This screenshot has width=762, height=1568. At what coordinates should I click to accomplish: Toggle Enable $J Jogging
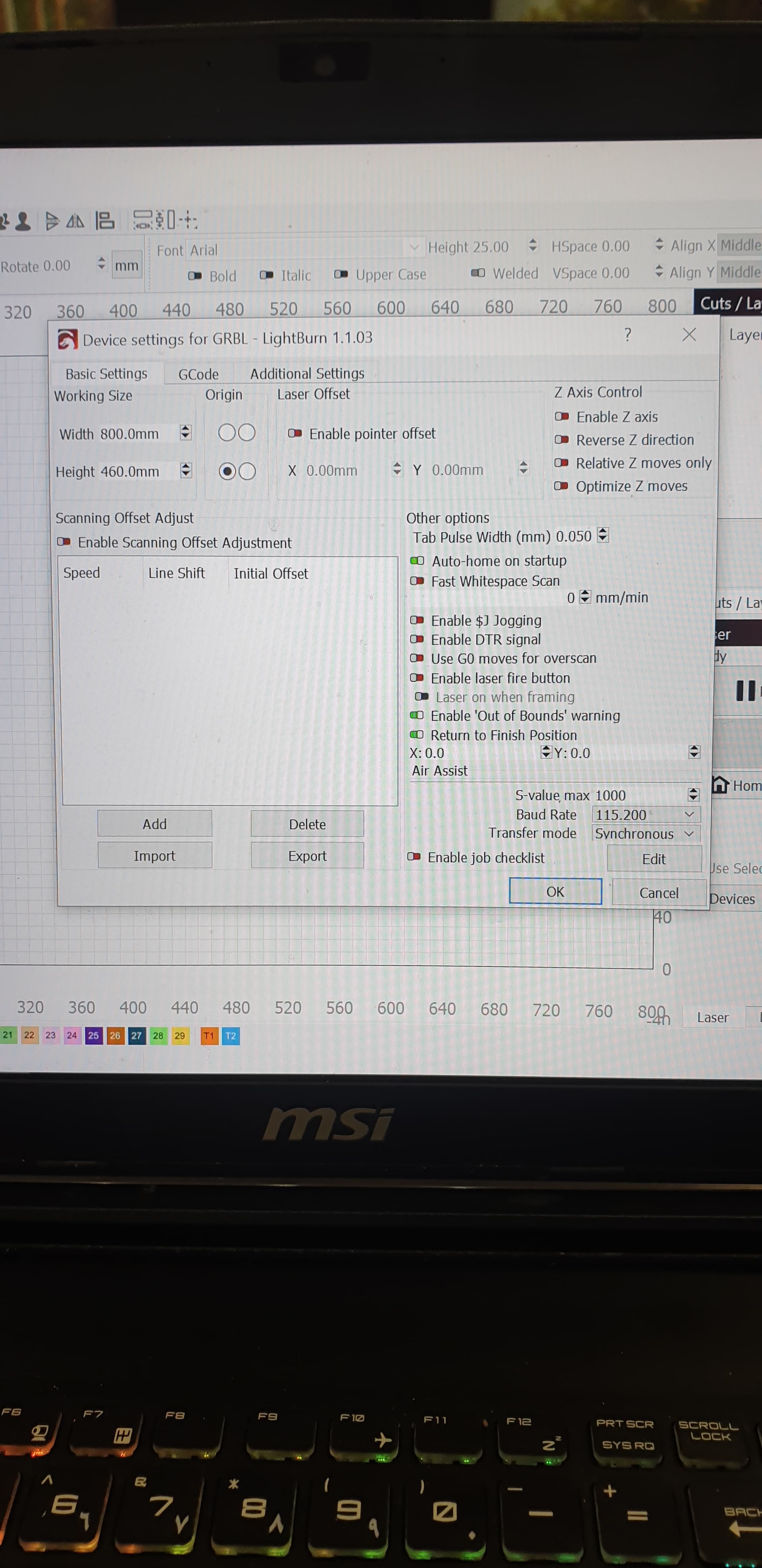[417, 620]
